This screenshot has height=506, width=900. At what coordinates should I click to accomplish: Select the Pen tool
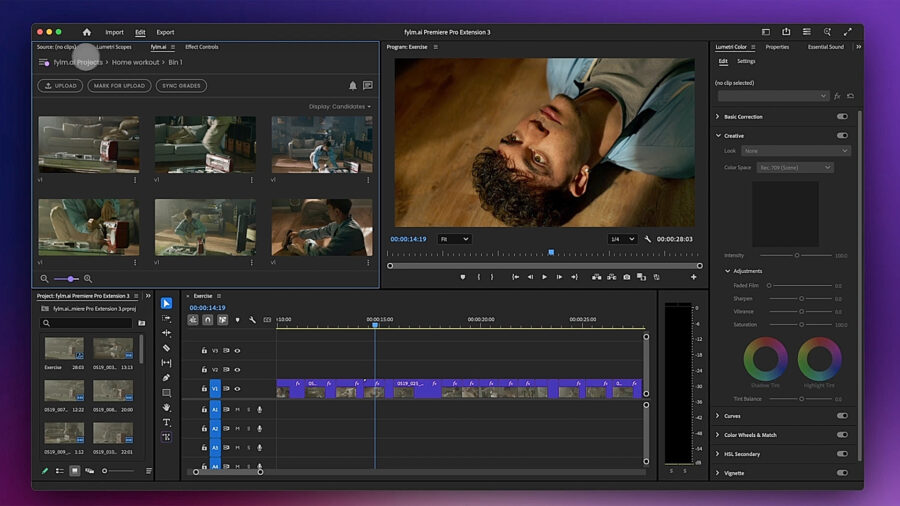[166, 378]
